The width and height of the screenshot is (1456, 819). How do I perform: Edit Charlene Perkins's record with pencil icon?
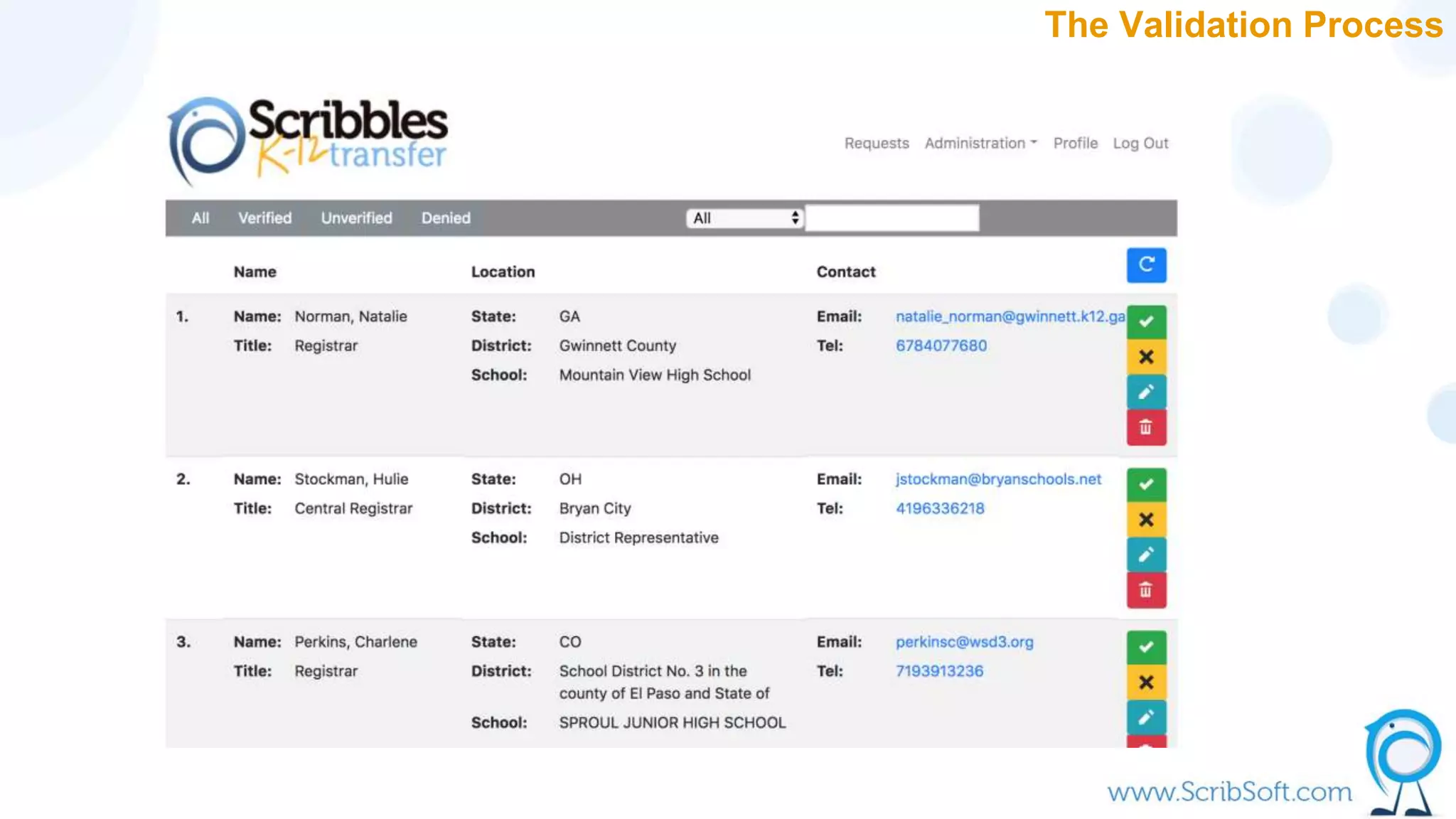coord(1146,717)
